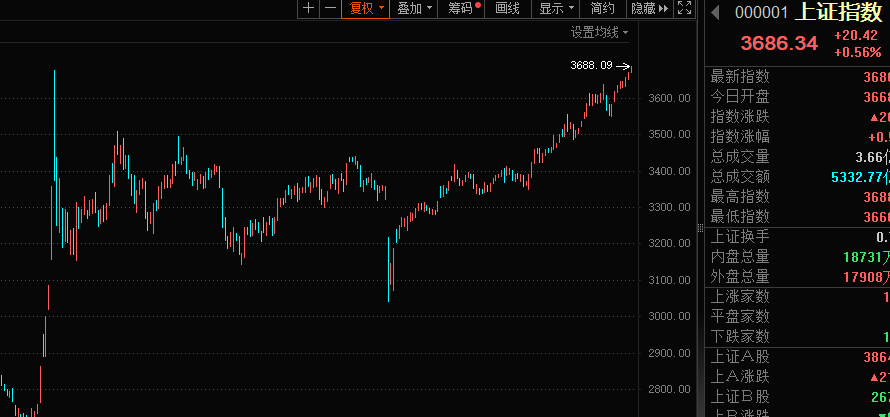The image size is (890, 417).
Task: Zoom out the chart with the minus icon
Action: (x=330, y=8)
